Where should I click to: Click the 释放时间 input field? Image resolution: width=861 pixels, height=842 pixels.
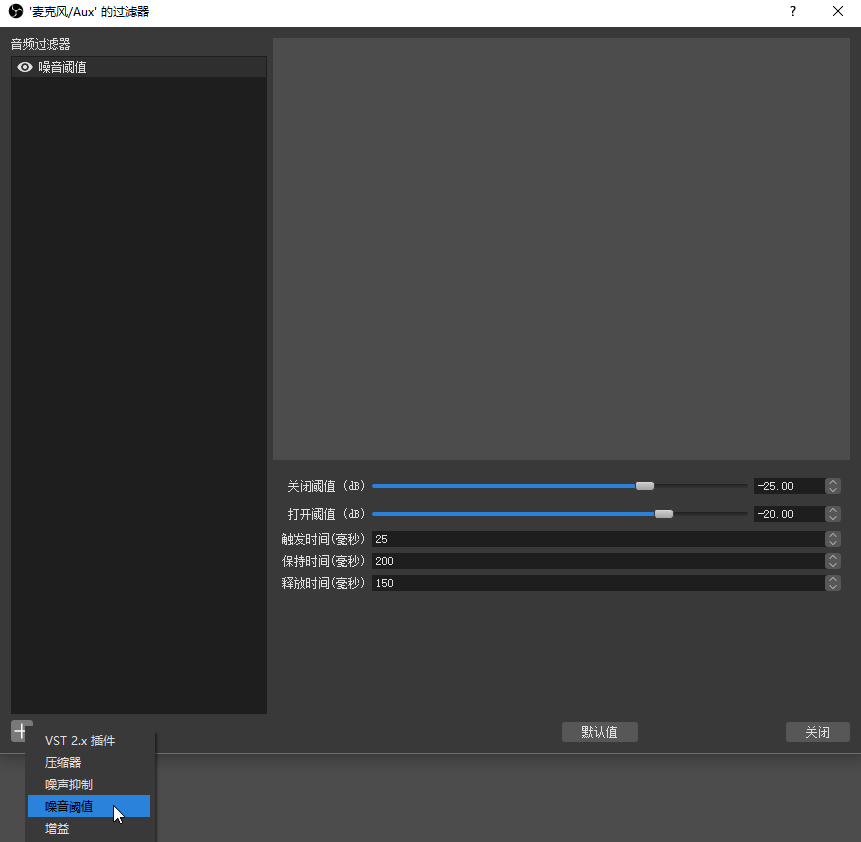(598, 583)
